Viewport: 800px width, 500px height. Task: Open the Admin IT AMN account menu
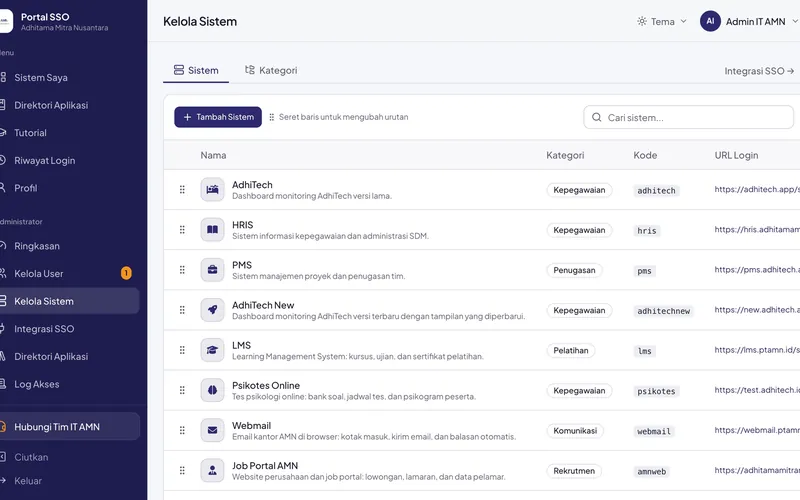[749, 21]
